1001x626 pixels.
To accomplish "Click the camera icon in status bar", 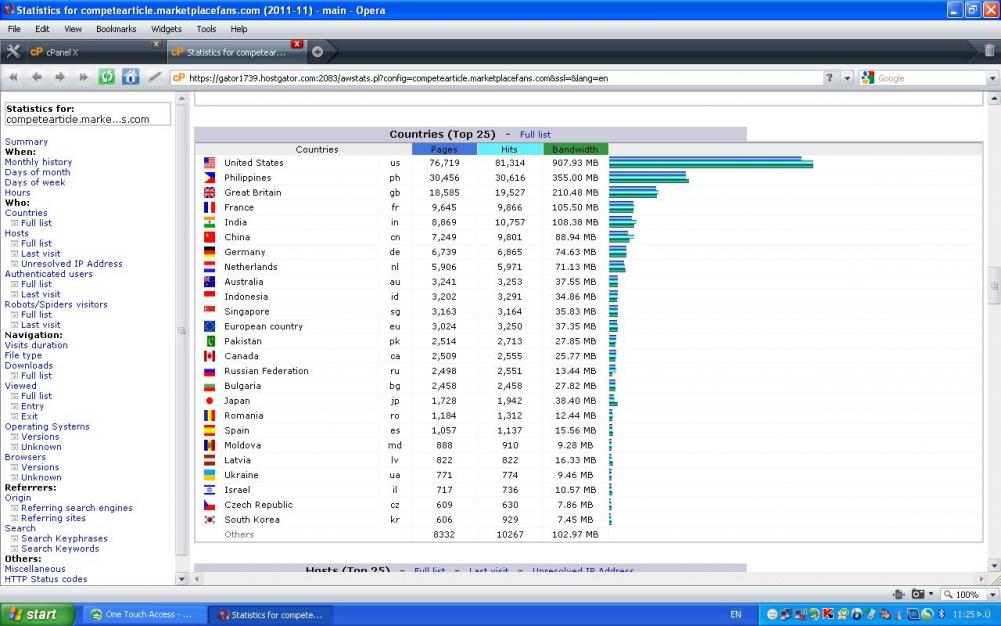I will tap(917, 594).
